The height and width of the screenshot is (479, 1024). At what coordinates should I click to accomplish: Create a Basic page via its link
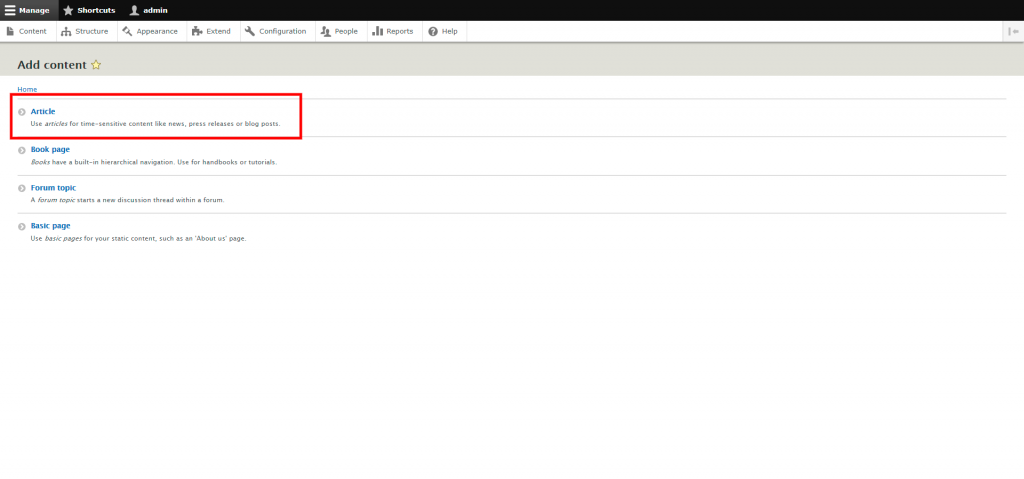[50, 225]
